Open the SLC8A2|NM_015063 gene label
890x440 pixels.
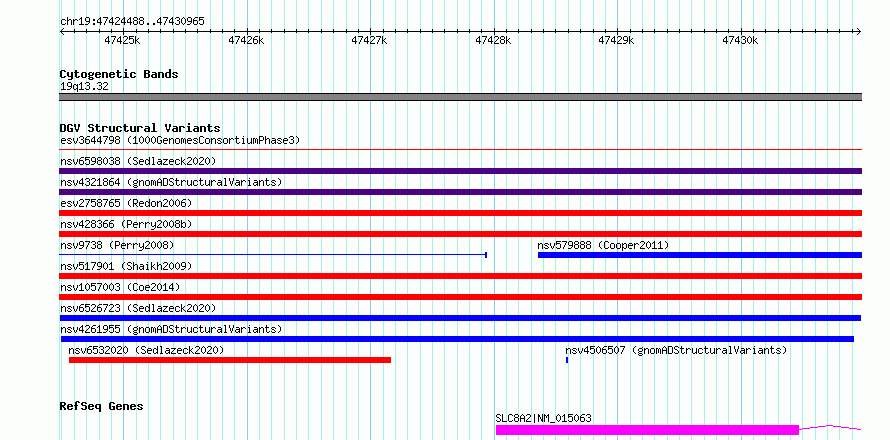click(x=543, y=418)
